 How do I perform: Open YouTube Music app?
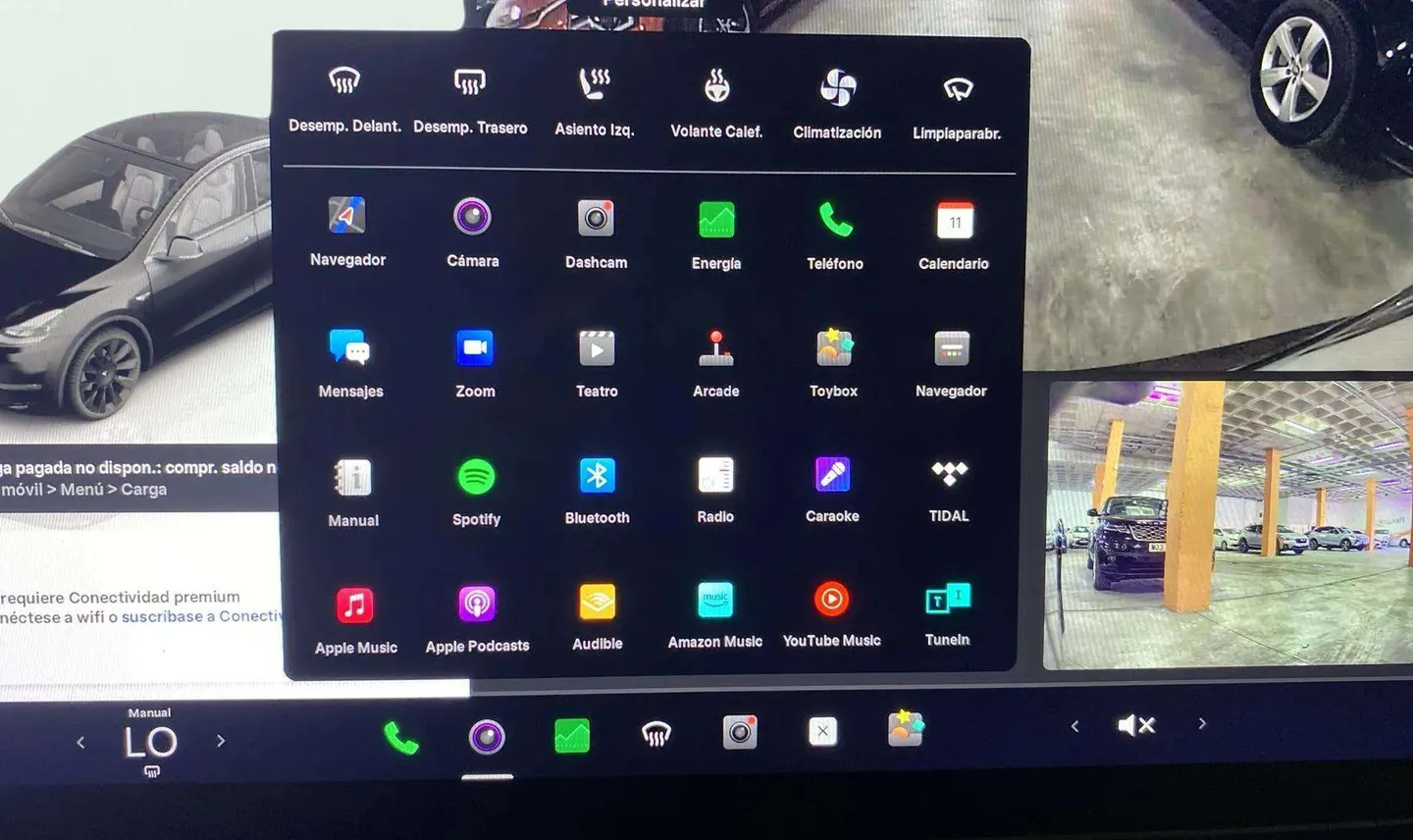point(831,601)
